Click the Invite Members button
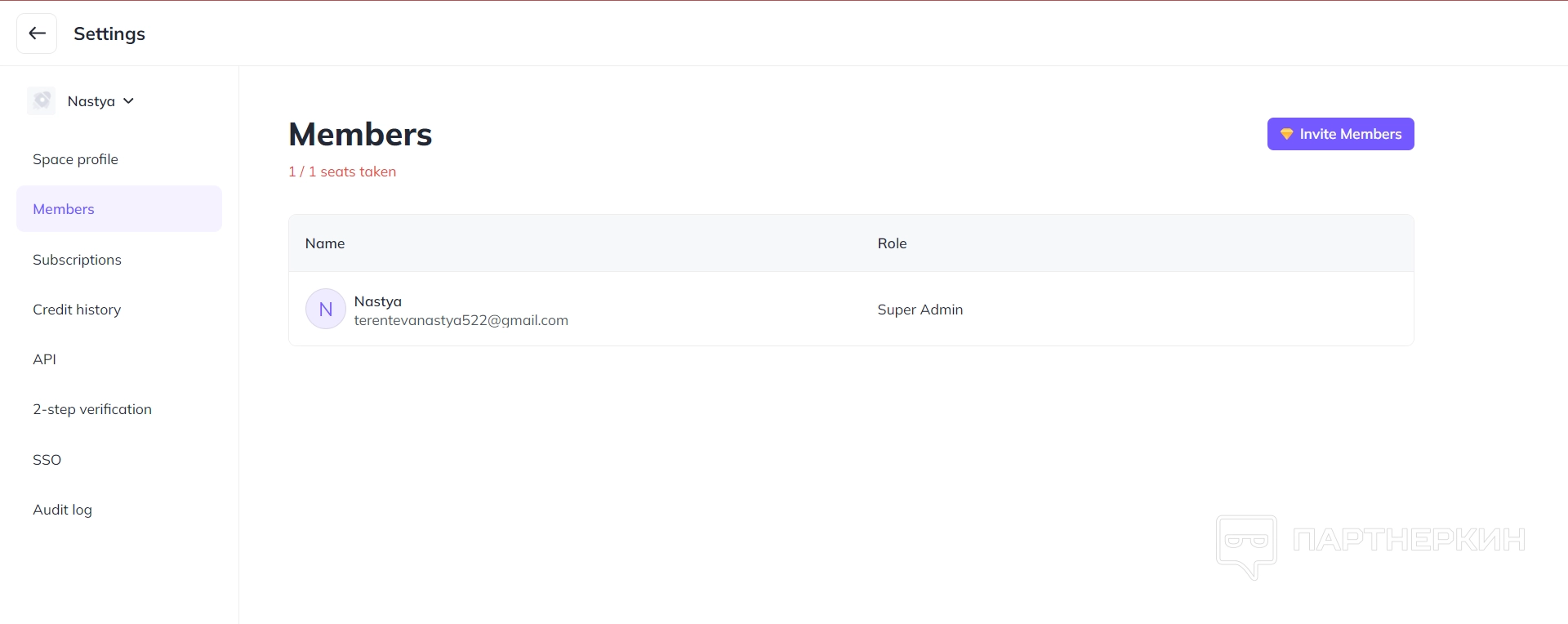Image resolution: width=1568 pixels, height=624 pixels. (1340, 134)
